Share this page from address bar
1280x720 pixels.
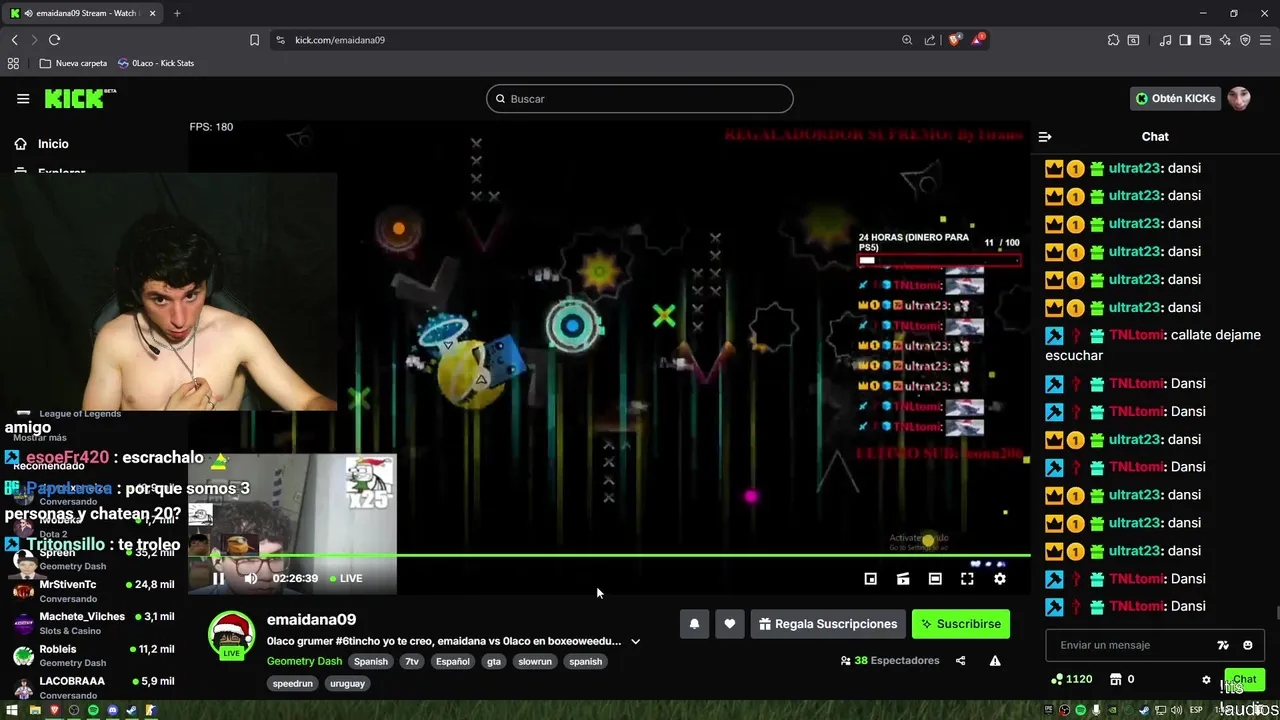[930, 40]
